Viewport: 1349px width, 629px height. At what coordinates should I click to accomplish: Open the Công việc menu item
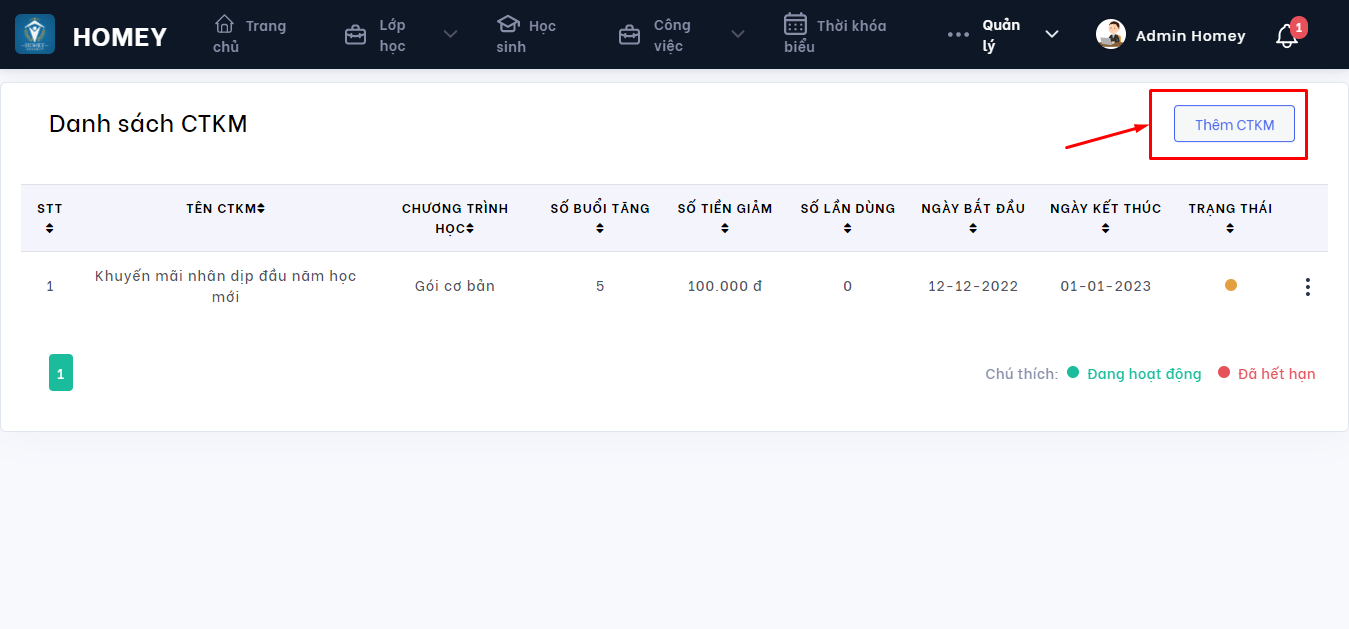point(670,35)
